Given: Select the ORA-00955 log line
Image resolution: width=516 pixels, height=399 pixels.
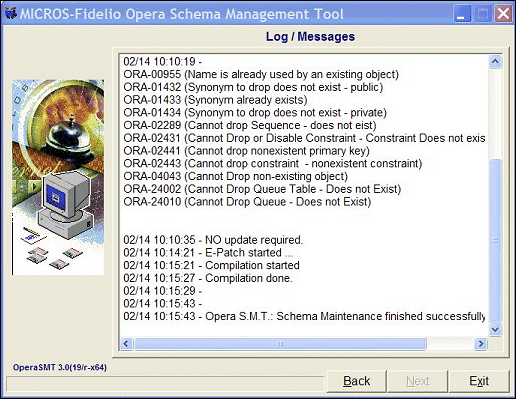Looking at the screenshot, I should coord(261,74).
